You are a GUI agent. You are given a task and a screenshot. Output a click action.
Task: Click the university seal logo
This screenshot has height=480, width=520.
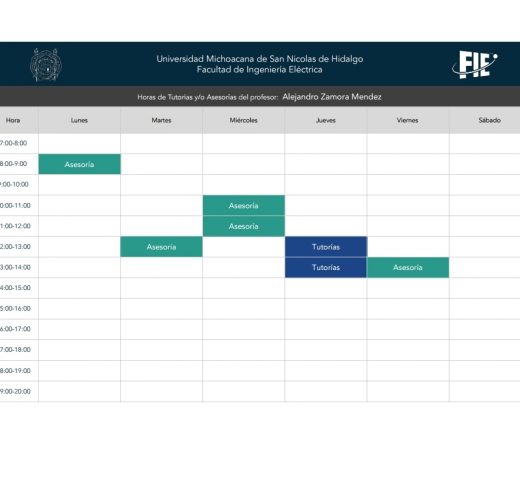pyautogui.click(x=46, y=65)
